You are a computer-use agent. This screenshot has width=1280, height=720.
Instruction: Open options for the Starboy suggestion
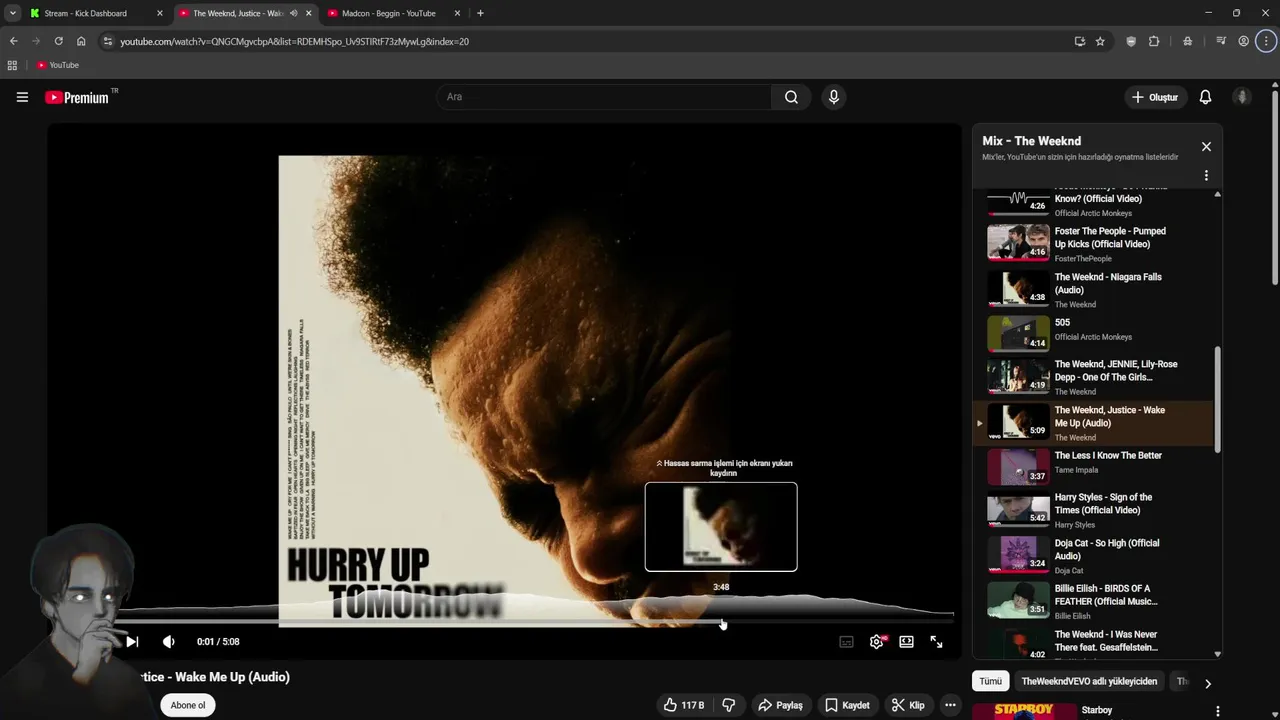click(x=1217, y=711)
